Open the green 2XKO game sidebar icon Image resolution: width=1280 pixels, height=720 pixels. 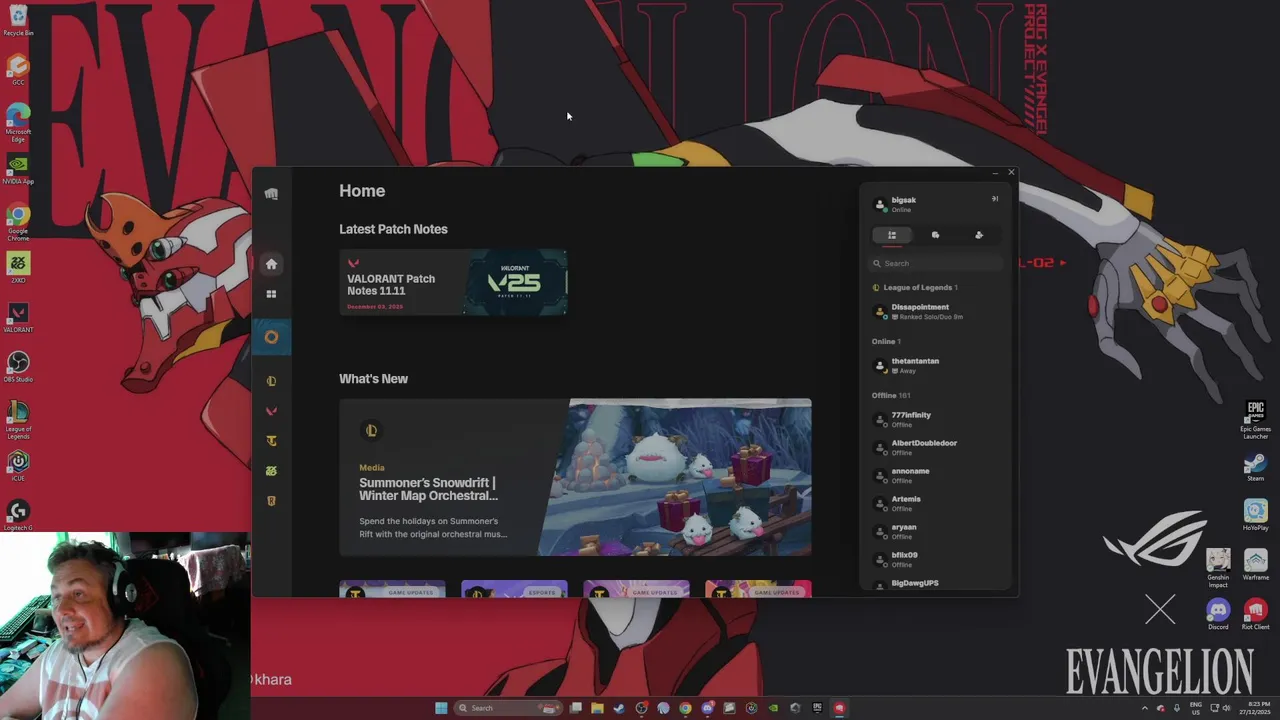click(271, 471)
